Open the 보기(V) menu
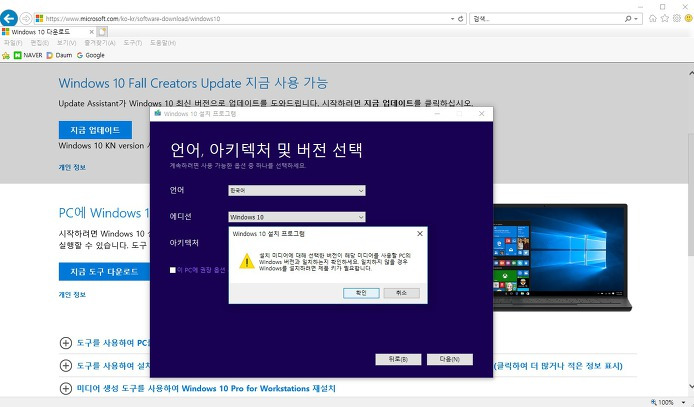The height and width of the screenshot is (407, 694). click(66, 43)
